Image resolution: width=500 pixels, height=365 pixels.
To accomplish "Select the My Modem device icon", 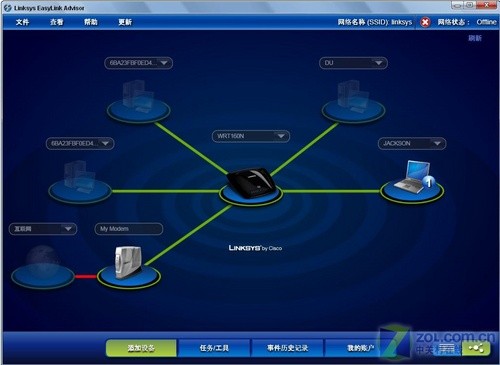I will pos(128,262).
